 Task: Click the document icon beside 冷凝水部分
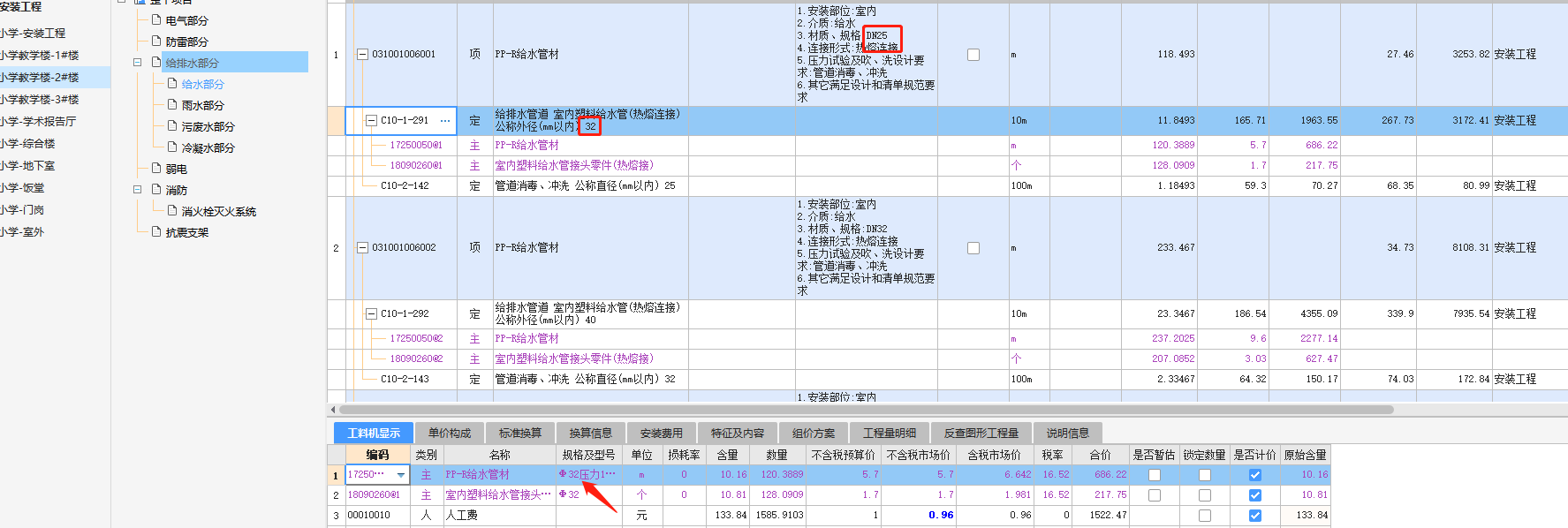[x=172, y=147]
